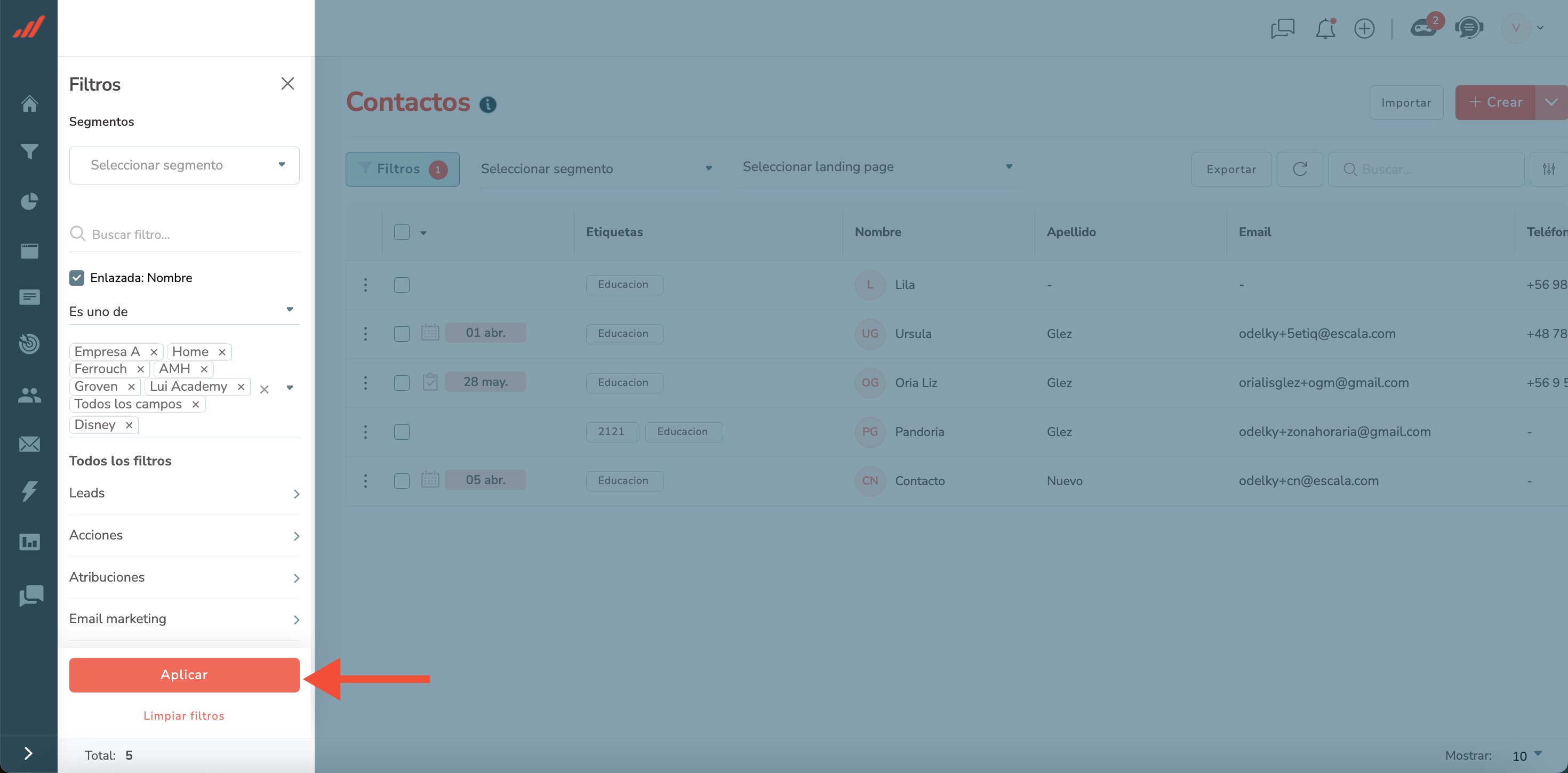Image resolution: width=1568 pixels, height=773 pixels.
Task: Open the funnel icon in sidebar
Action: [29, 151]
